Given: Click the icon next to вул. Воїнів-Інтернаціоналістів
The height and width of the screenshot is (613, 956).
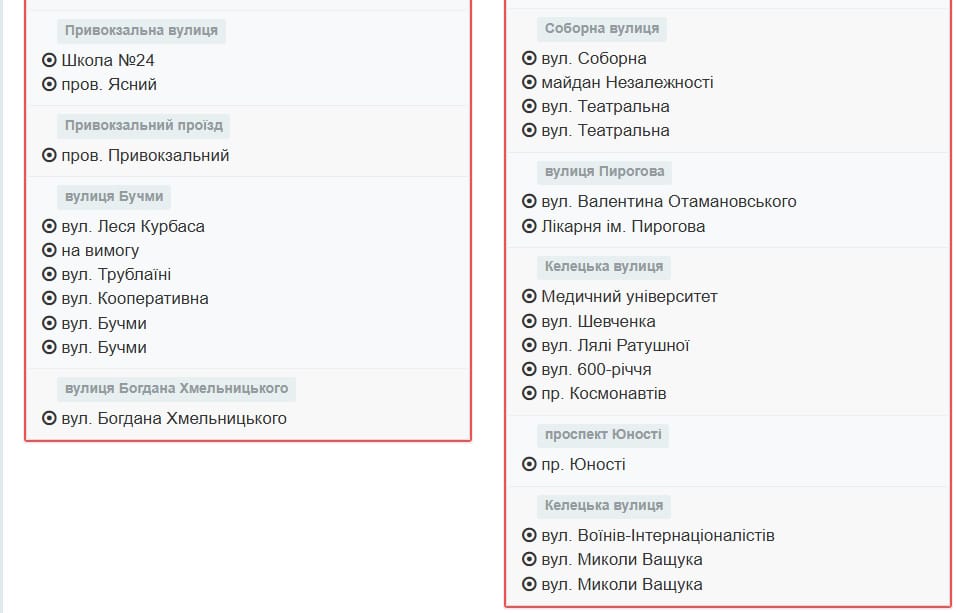Looking at the screenshot, I should click(x=527, y=535).
